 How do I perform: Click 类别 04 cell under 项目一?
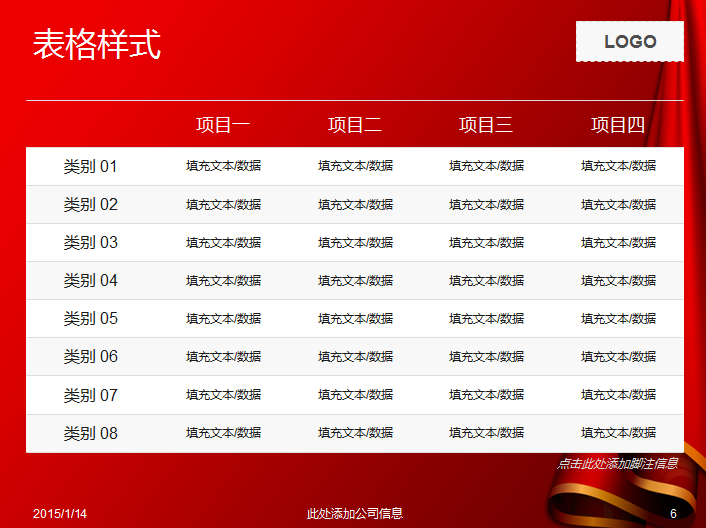[x=223, y=281]
